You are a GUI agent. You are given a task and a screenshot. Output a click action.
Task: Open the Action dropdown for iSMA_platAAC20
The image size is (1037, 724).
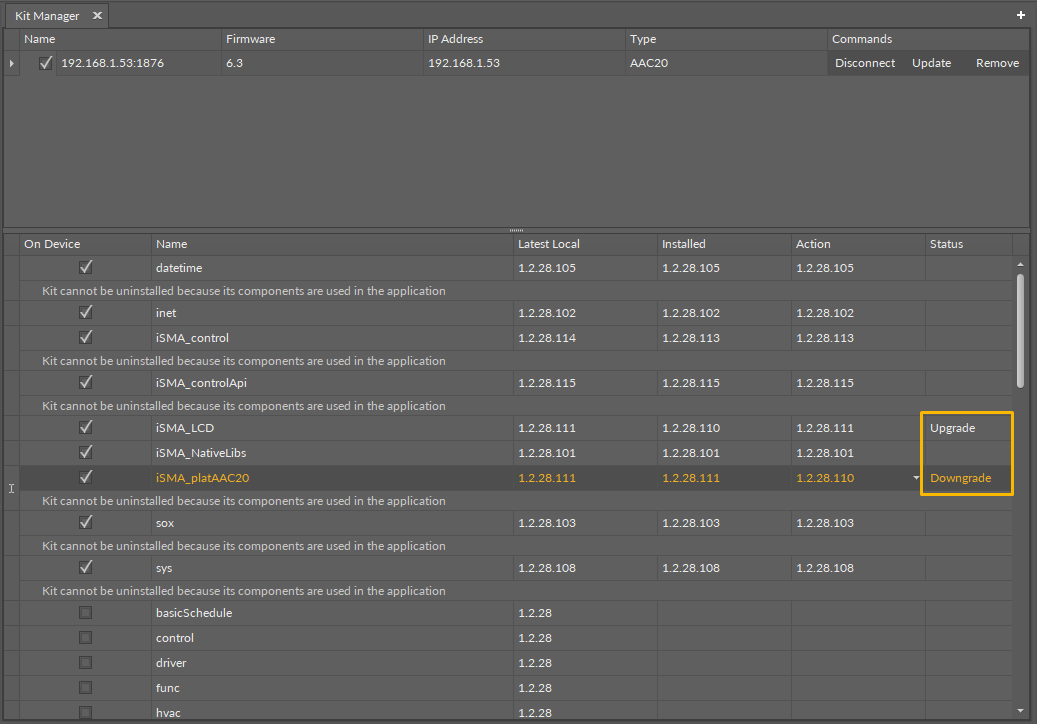coord(916,478)
